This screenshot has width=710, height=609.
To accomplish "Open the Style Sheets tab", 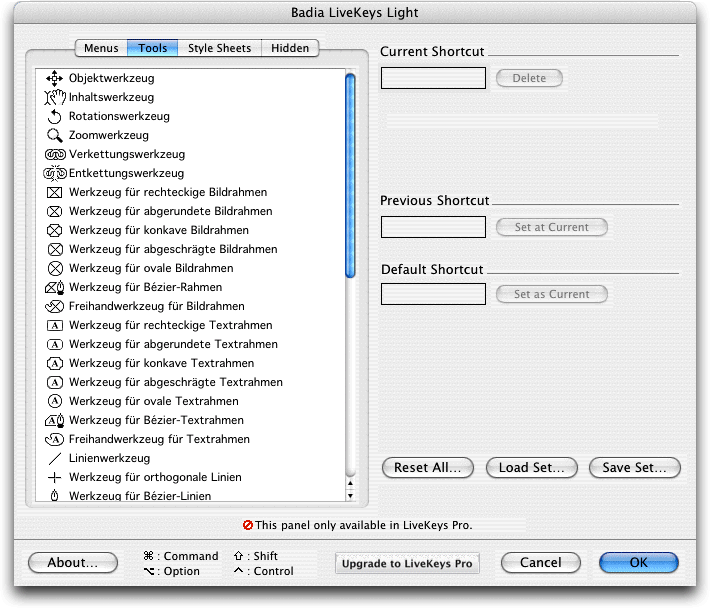I will [x=219, y=48].
